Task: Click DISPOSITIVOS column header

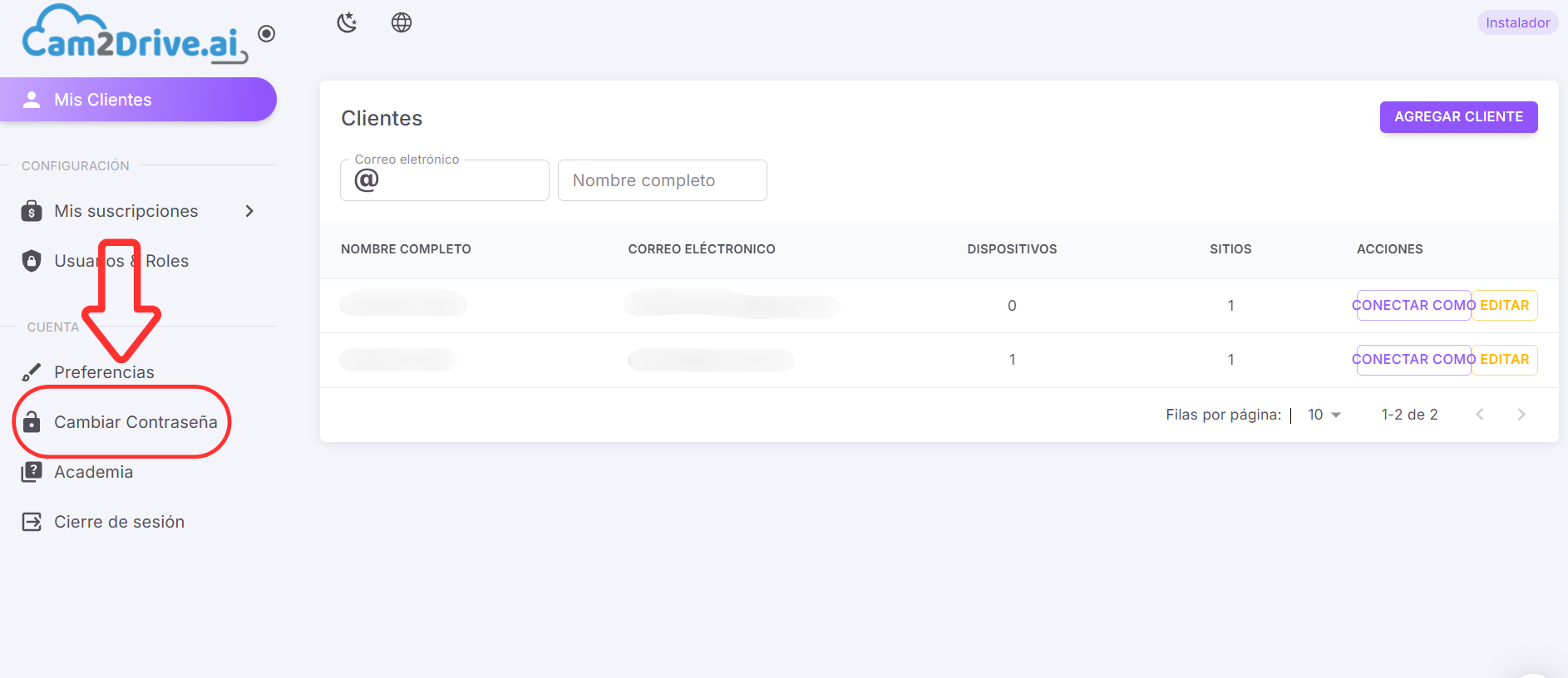Action: point(1012,249)
